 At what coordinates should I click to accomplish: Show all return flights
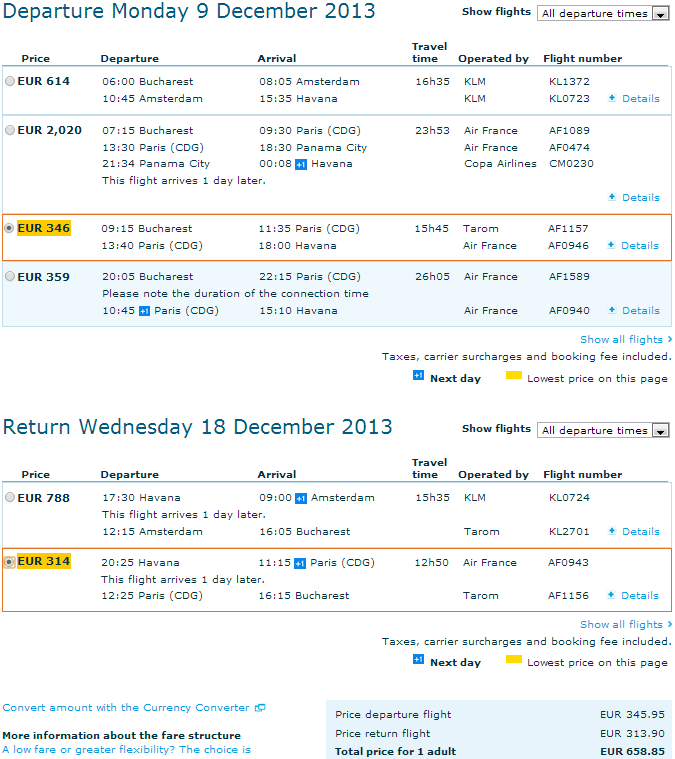point(621,624)
